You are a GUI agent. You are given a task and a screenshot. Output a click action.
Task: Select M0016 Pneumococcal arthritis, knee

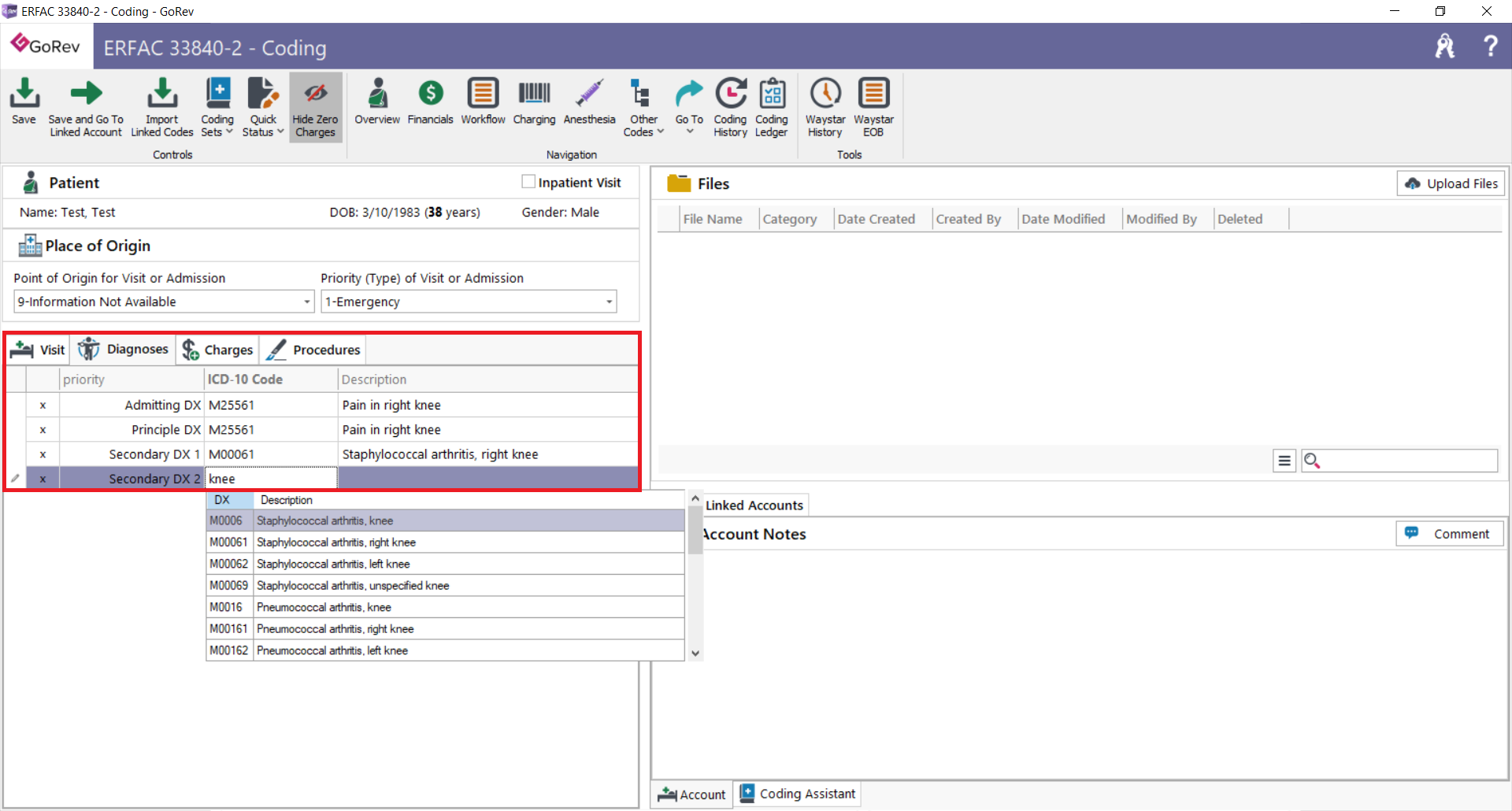[x=445, y=607]
